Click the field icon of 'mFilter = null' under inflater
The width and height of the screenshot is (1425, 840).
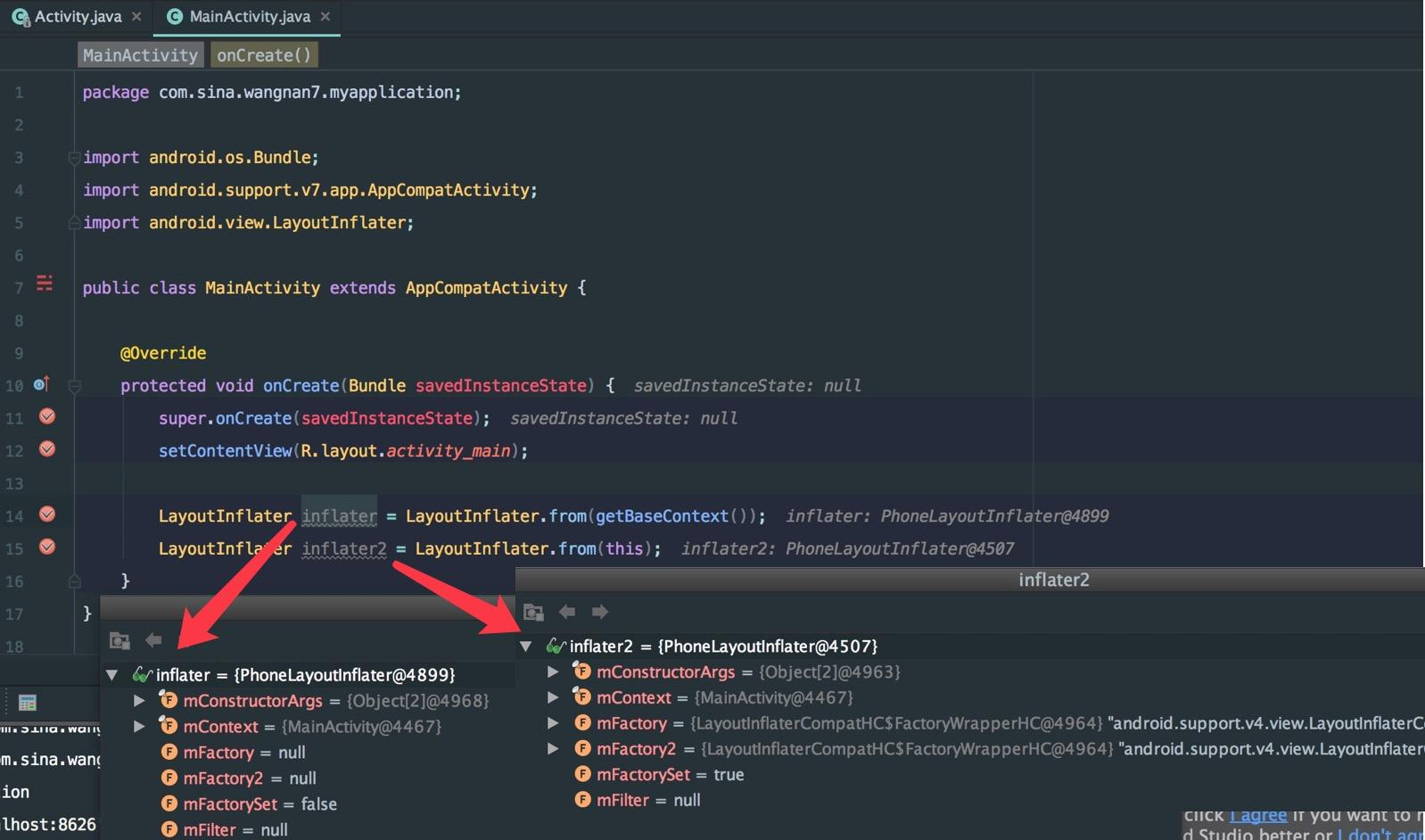click(169, 829)
